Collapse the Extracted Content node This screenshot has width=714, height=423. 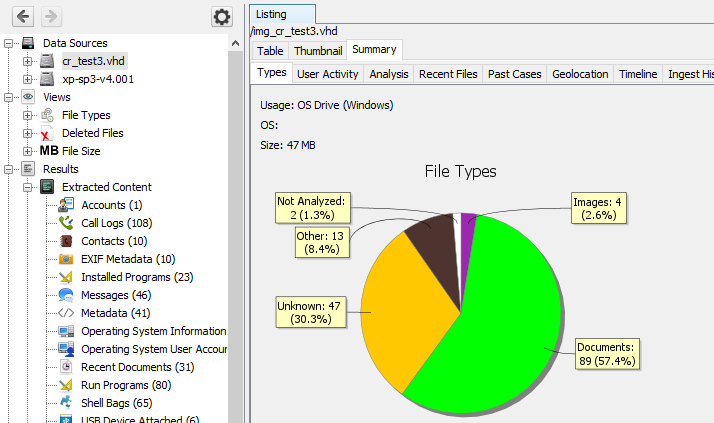tap(27, 187)
